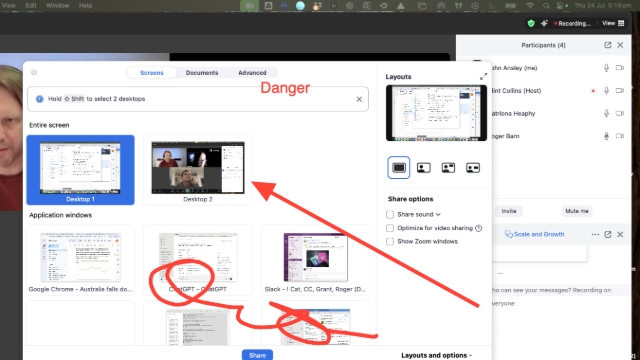Collapse Layouts and options
The height and width of the screenshot is (360, 640).
(436, 356)
